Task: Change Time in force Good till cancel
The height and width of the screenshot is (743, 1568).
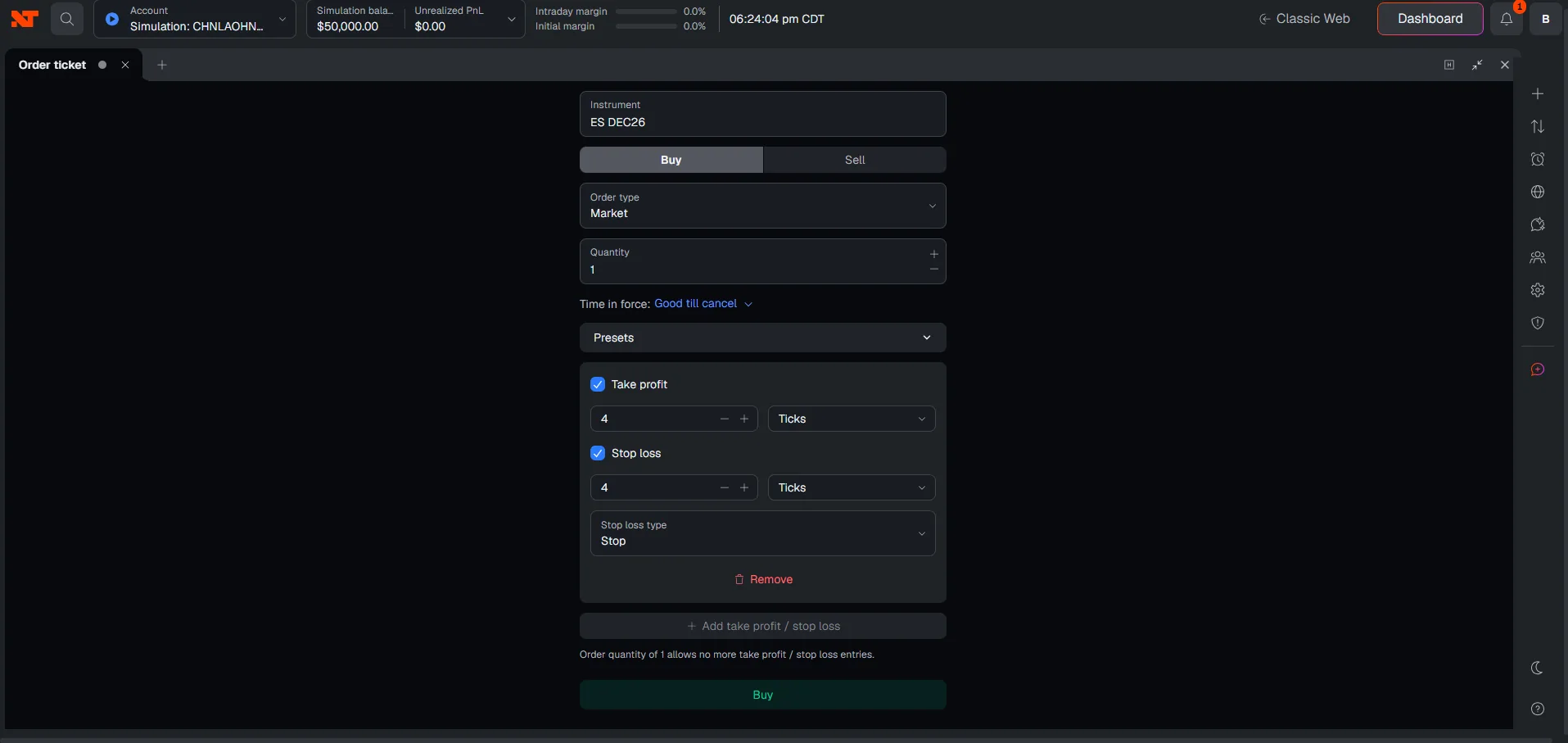Action: coord(703,304)
